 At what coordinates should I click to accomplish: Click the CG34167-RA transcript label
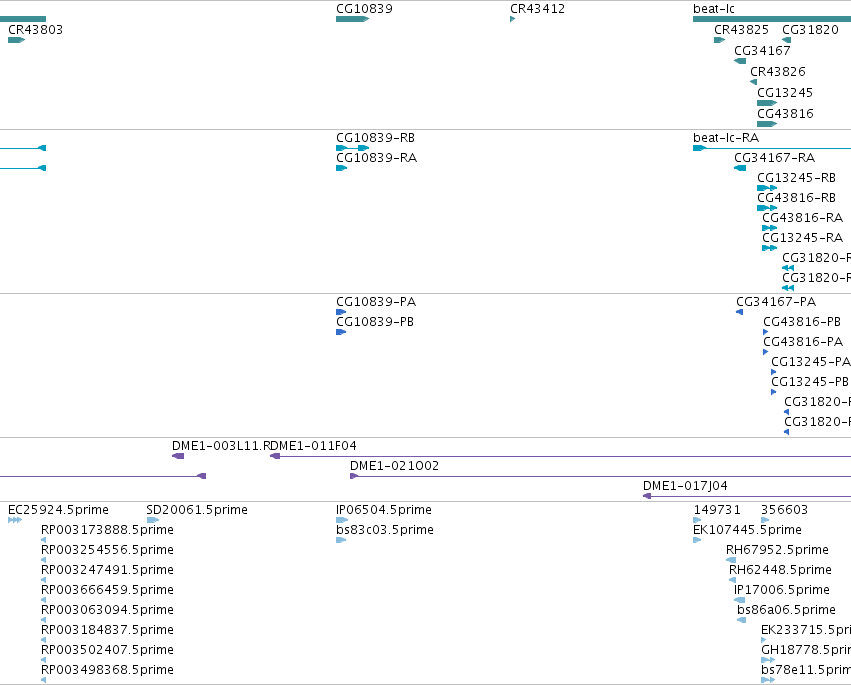point(774,157)
